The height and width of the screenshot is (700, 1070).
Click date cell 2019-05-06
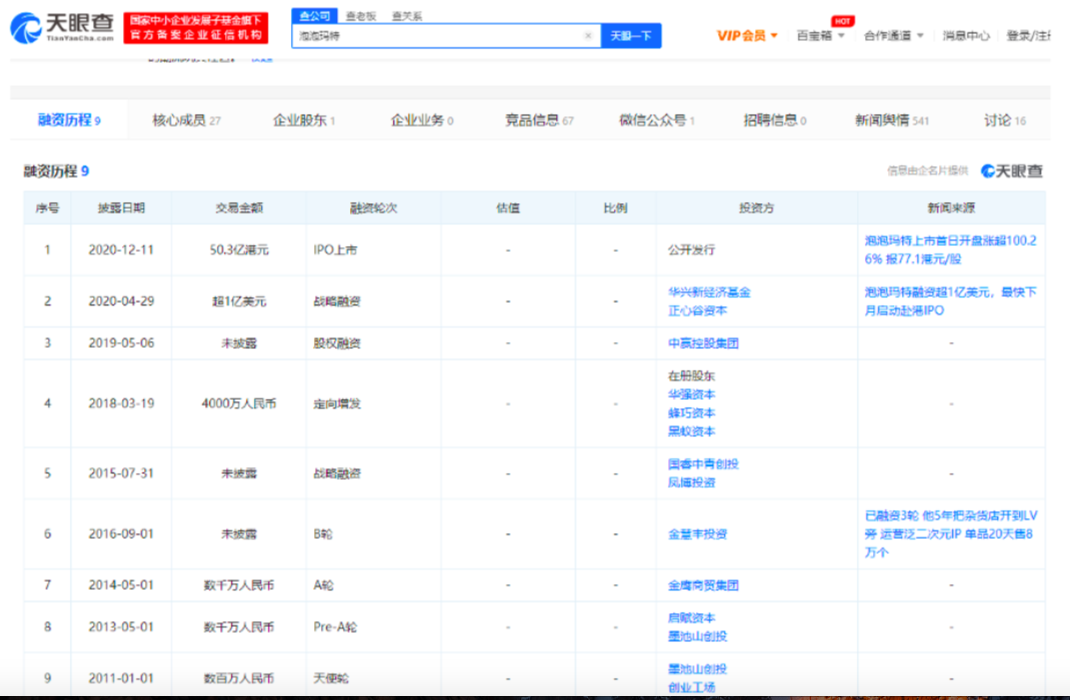121,343
